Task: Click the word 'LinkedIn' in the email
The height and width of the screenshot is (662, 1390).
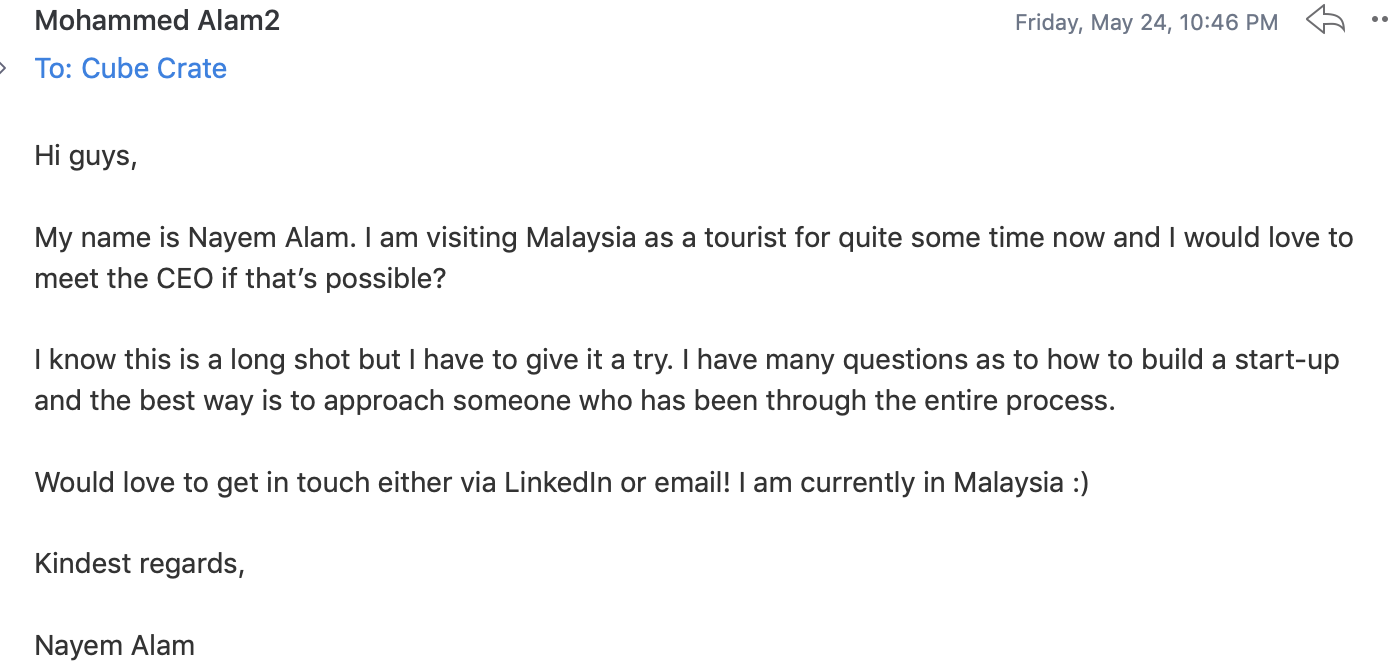Action: click(558, 482)
